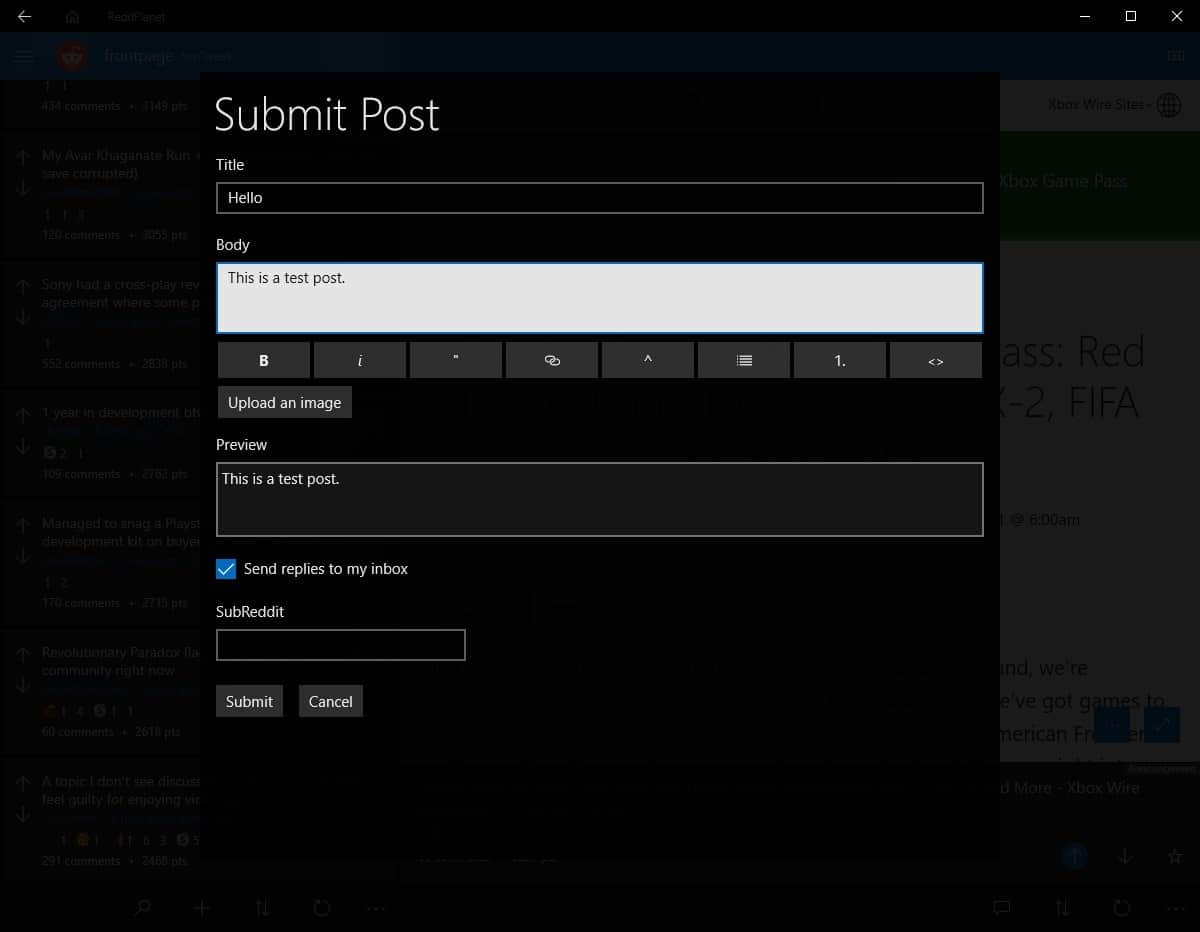This screenshot has width=1200, height=932.
Task: Apply italic formatting with the i button
Action: pyautogui.click(x=360, y=360)
